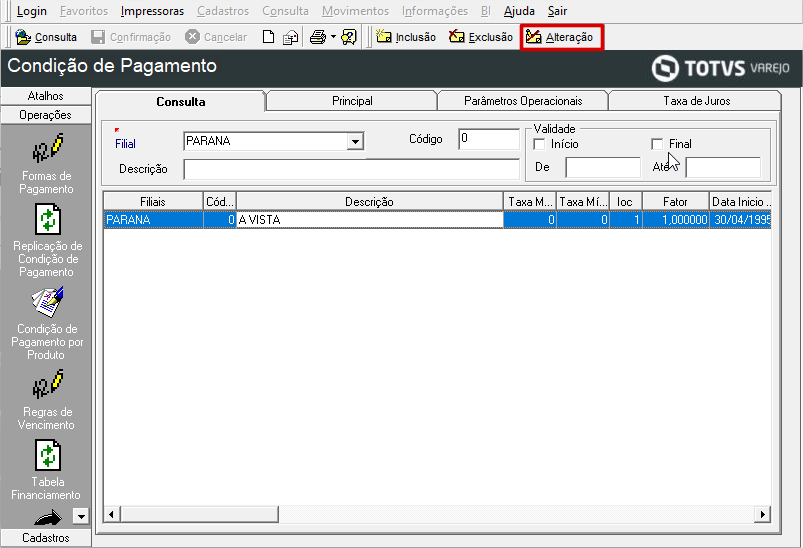Click the grid scroll right arrow
Viewport: 803px width, 548px height.
pos(763,514)
